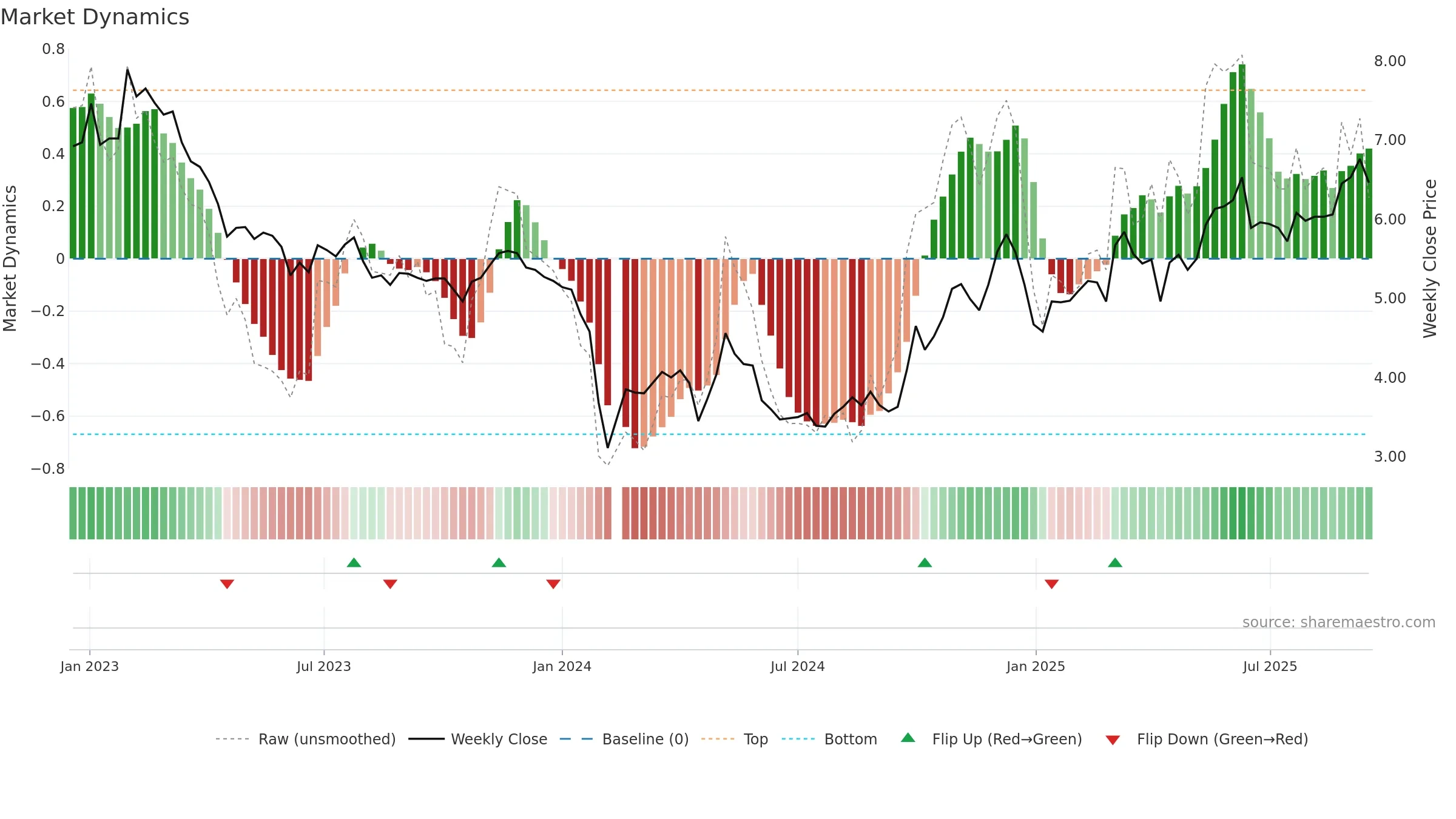This screenshot has width=1456, height=819.
Task: Click the source: sharemaestro.com label
Action: 1339,622
